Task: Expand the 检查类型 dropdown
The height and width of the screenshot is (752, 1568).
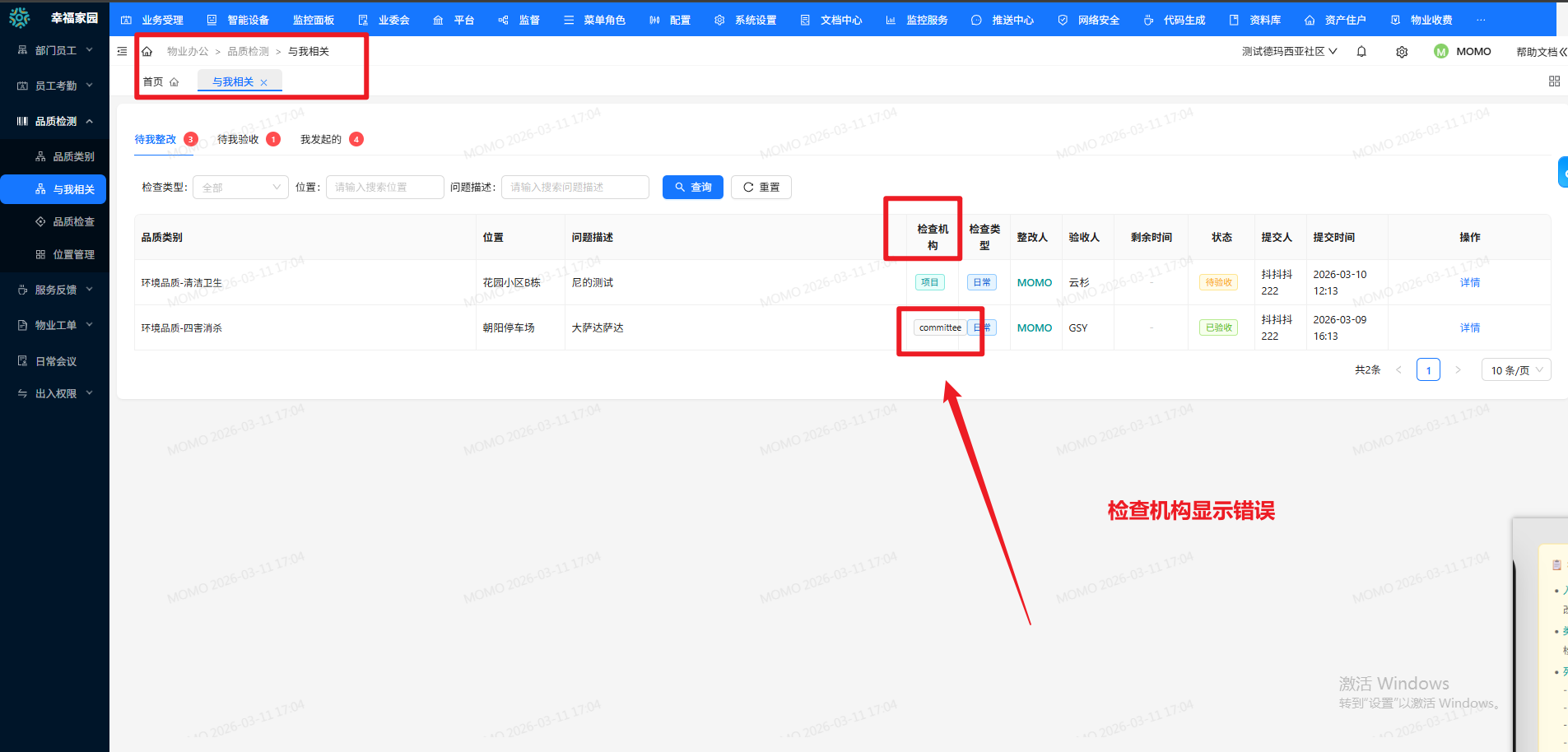Action: pyautogui.click(x=240, y=188)
